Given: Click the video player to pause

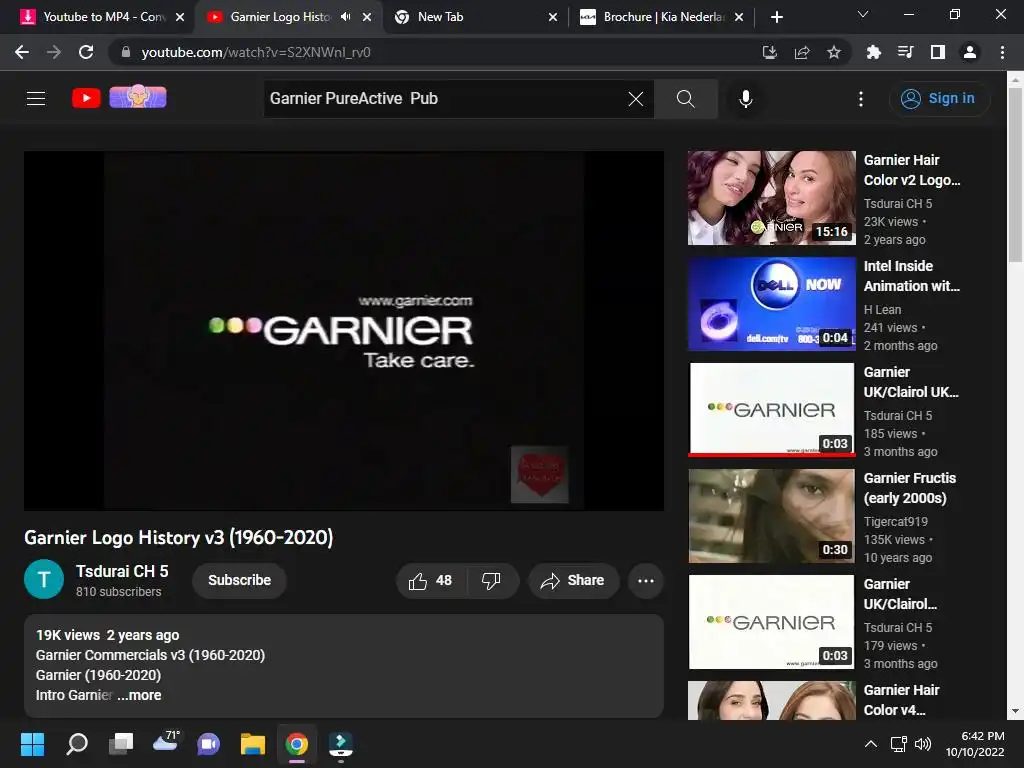Looking at the screenshot, I should pos(344,330).
